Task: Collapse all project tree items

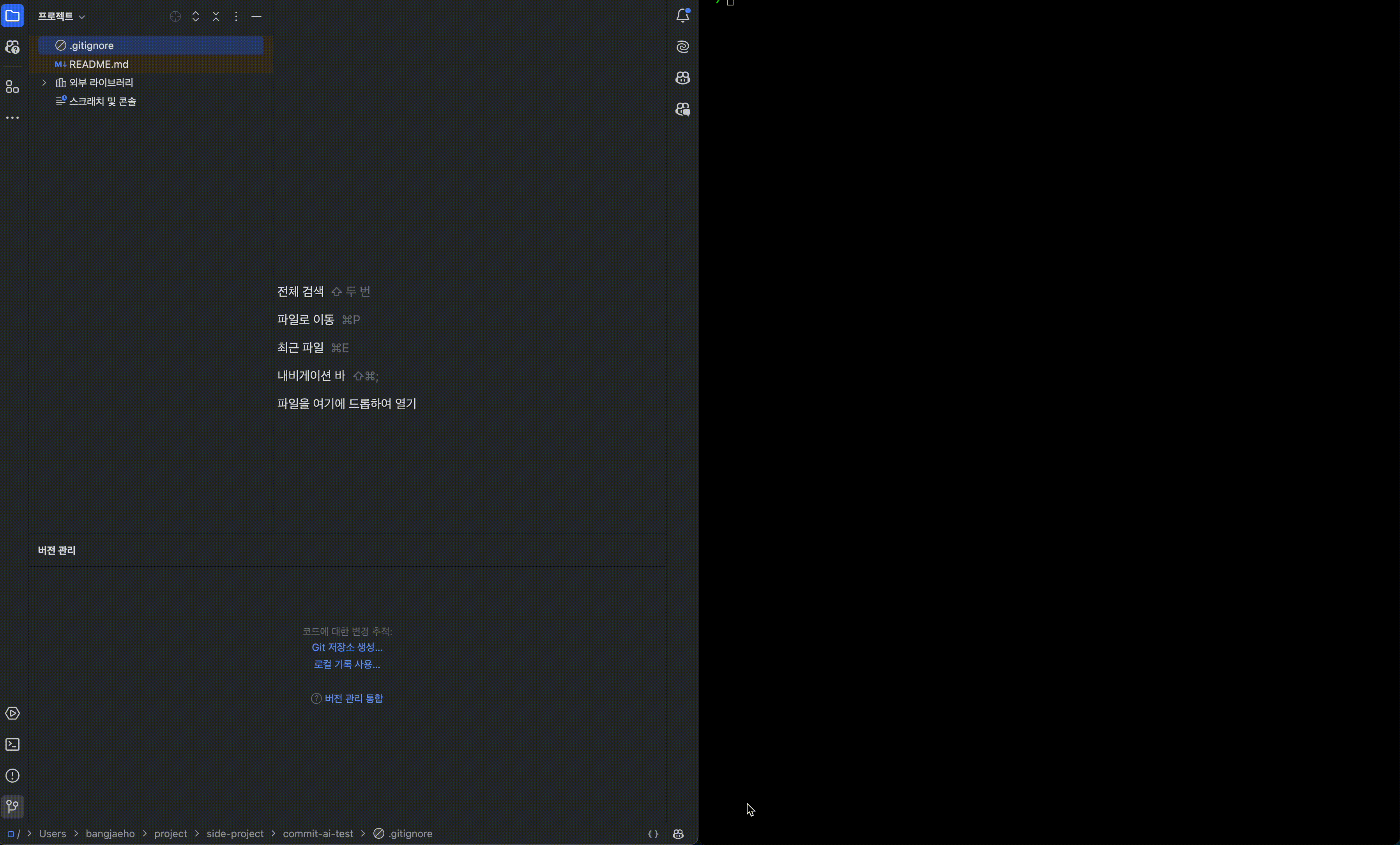Action: coord(216,16)
